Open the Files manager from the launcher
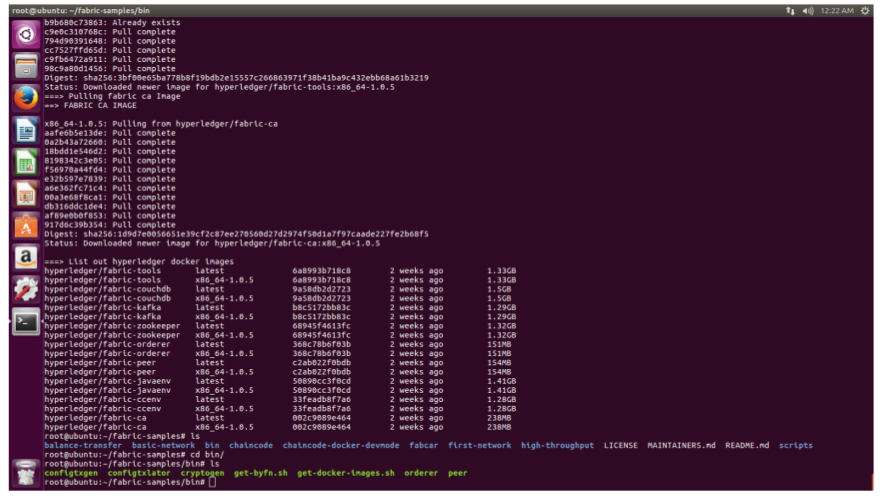Image resolution: width=884 pixels, height=502 pixels. [26, 67]
